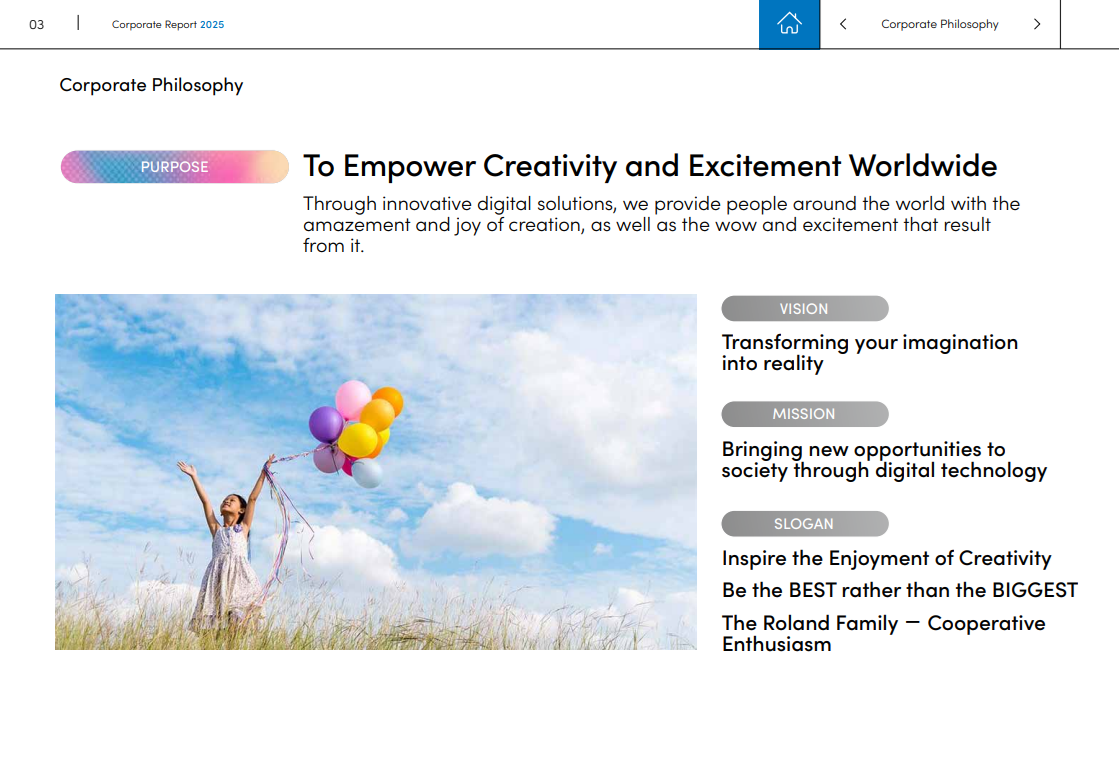Image resolution: width=1119 pixels, height=784 pixels.
Task: Select the gray VISION label
Action: click(804, 309)
